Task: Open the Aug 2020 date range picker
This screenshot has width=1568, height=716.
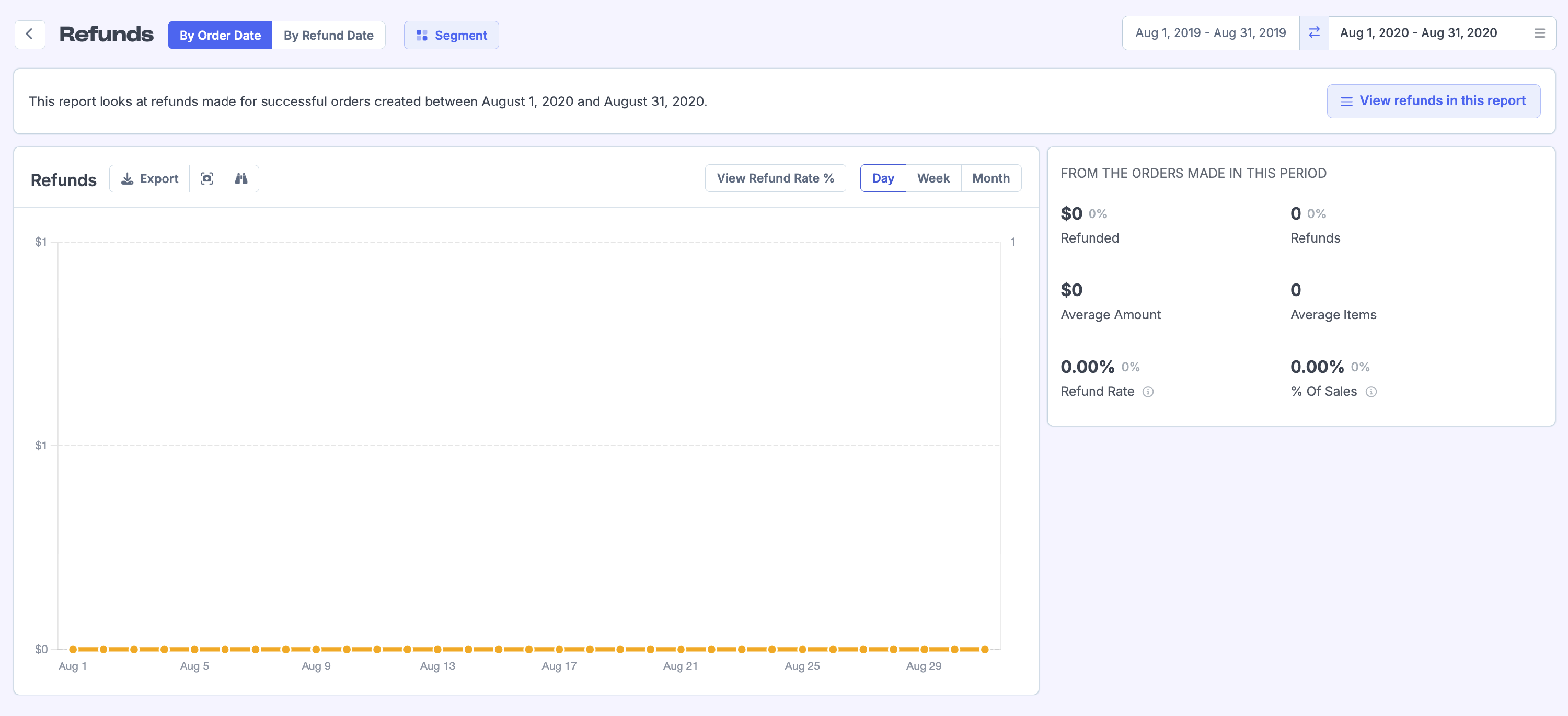Action: click(1419, 33)
